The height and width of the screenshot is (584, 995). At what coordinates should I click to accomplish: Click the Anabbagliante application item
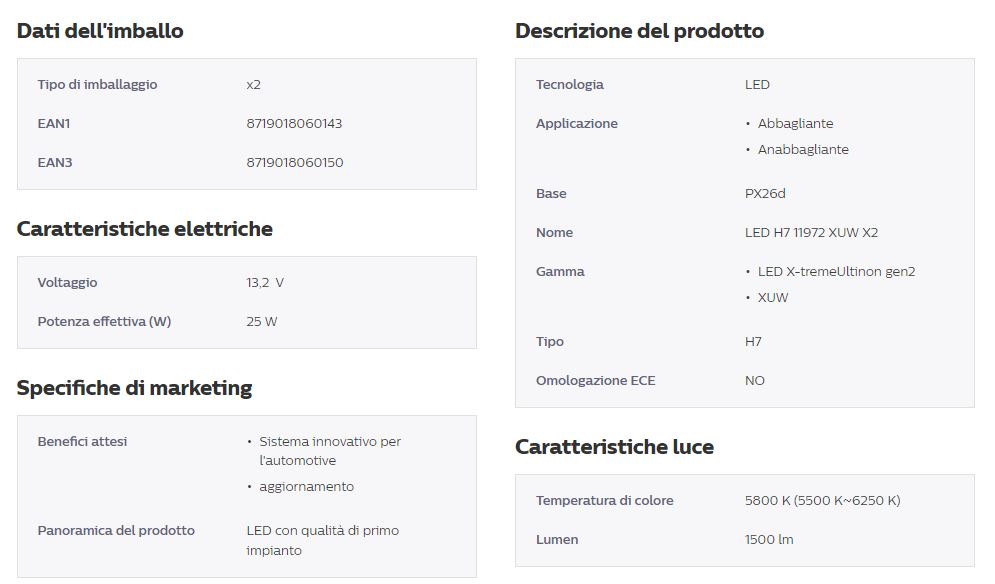coord(803,149)
